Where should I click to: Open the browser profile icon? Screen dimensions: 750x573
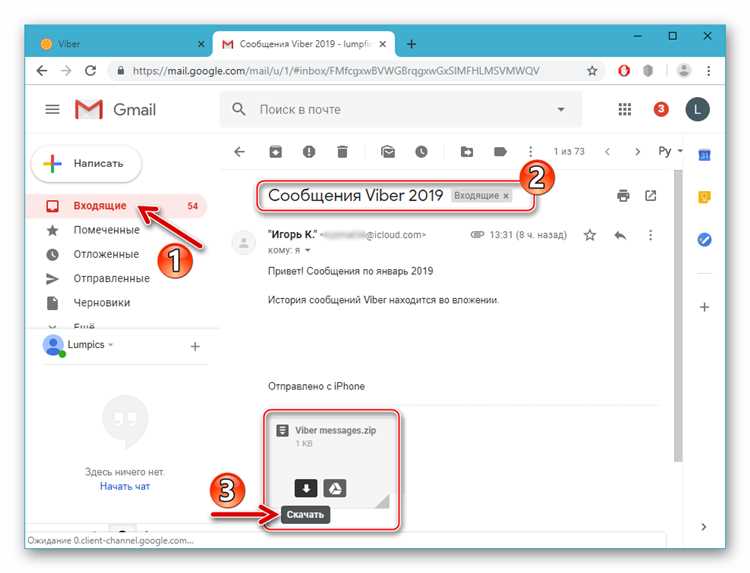[x=684, y=71]
